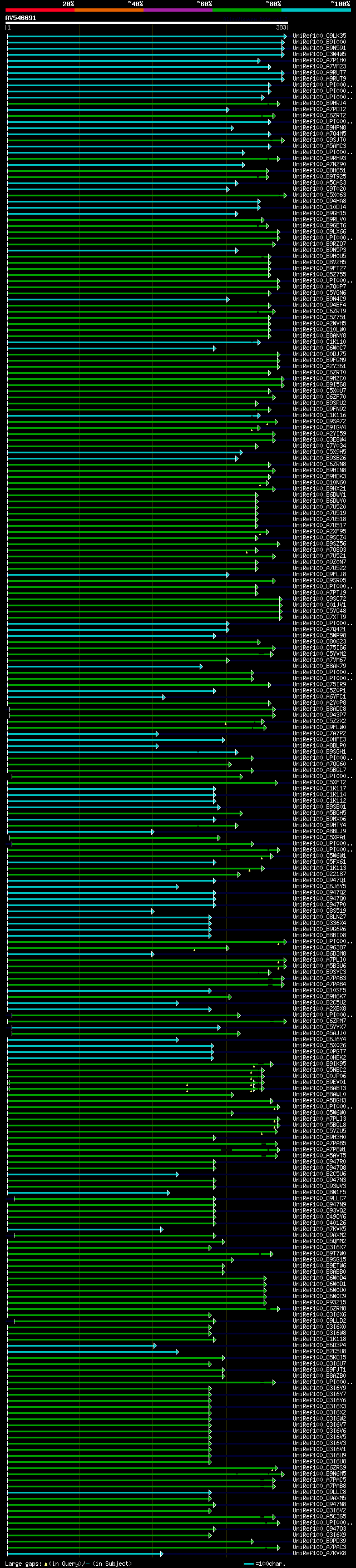Select the UniRef100_C6ZRS9 label

[x=319, y=1467]
